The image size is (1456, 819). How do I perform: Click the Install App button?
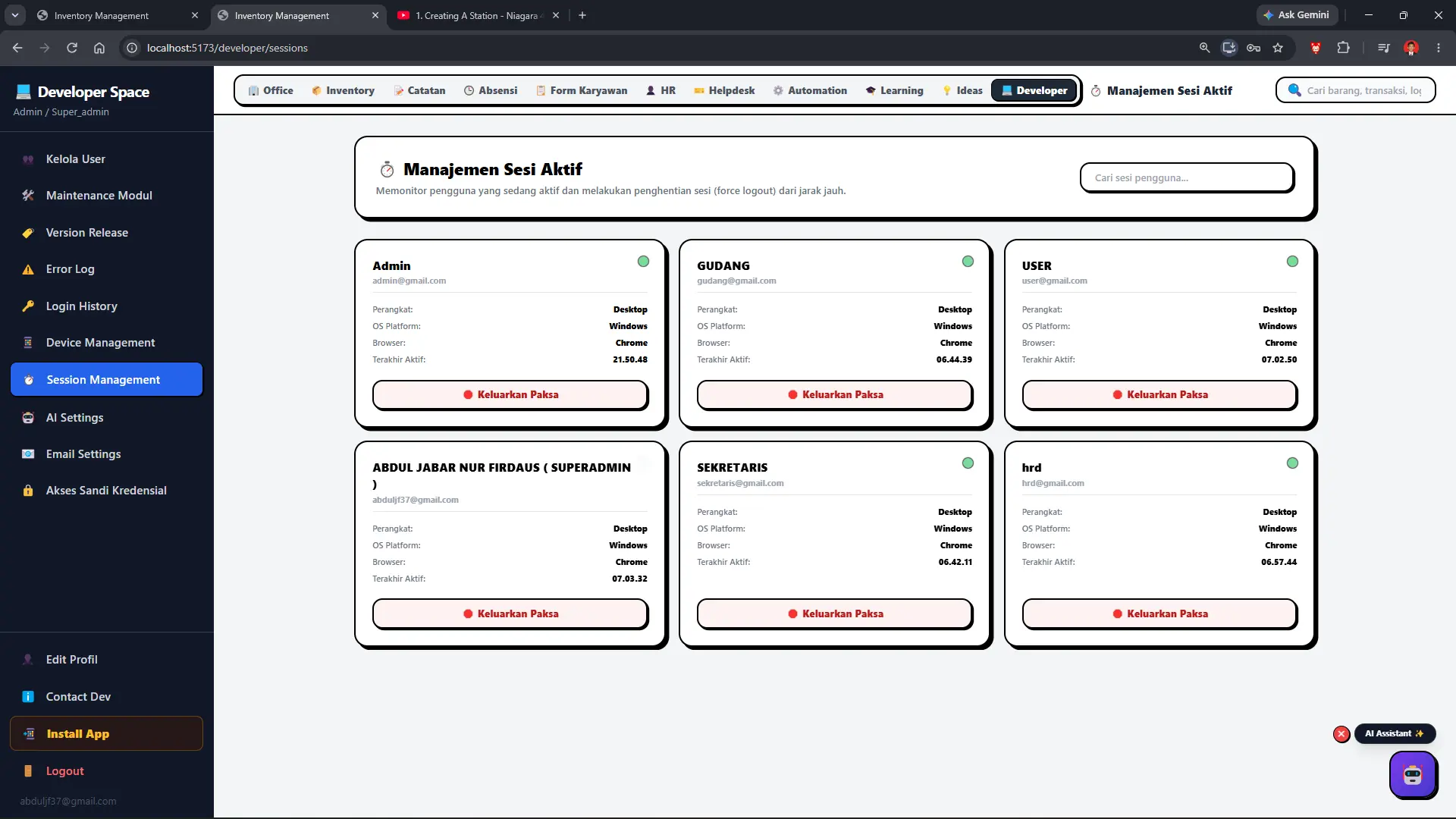pos(106,734)
